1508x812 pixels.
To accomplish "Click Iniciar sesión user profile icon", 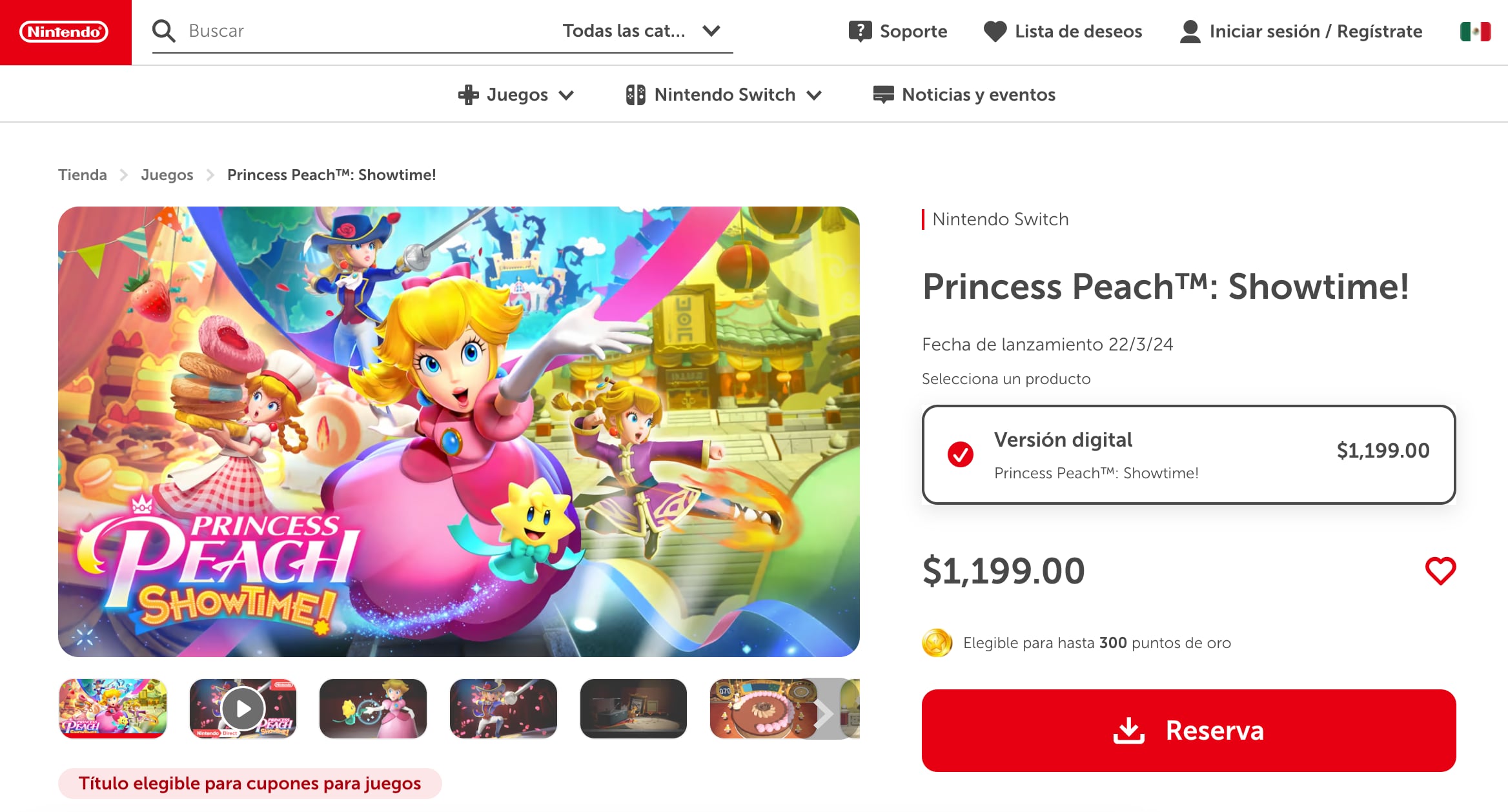I will coord(1190,31).
